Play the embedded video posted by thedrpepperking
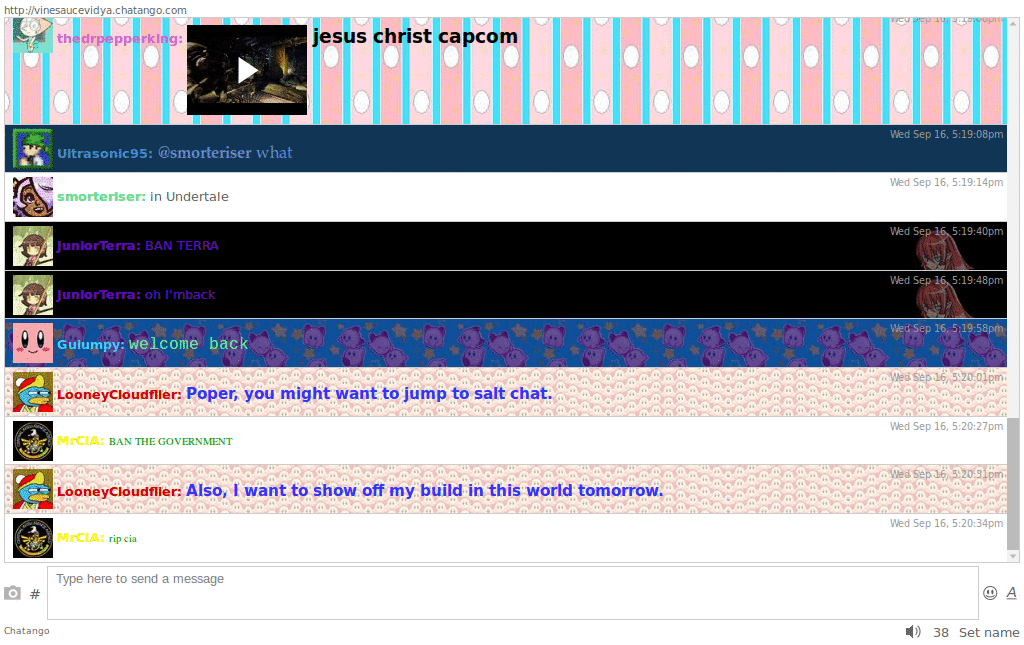1024x645 pixels. point(246,69)
